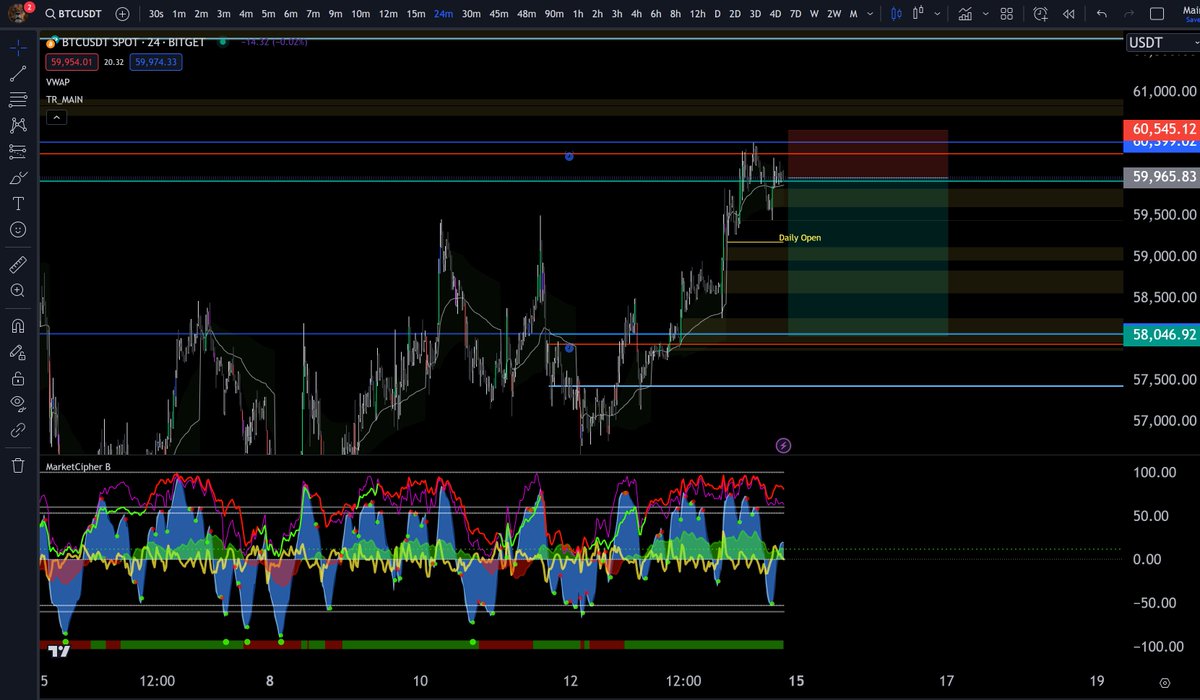
Task: Click the TR_MAIN indicator label
Action: point(64,100)
